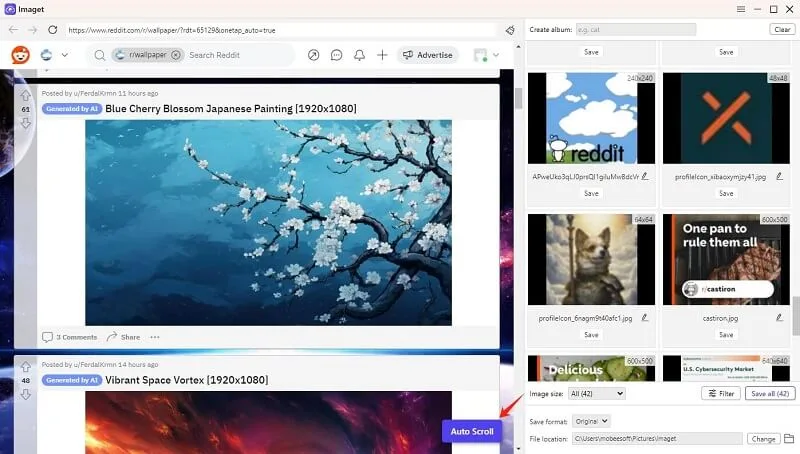Open the file location folder icon
The image size is (800, 454).
pos(789,439)
